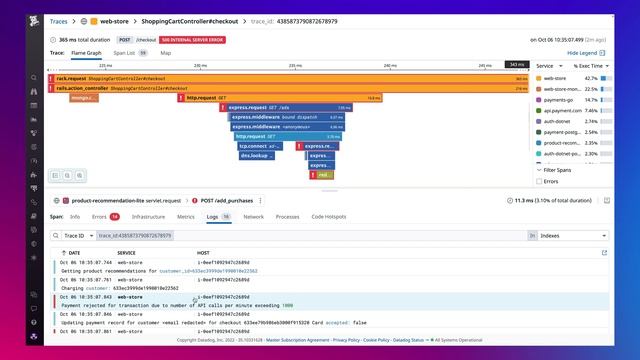
Task: Open the Indexes dropdown
Action: pyautogui.click(x=573, y=236)
